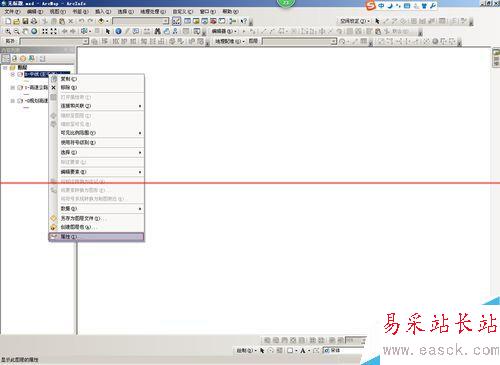Expand the second layer tree node
500x365 pixels.
(x=12, y=88)
